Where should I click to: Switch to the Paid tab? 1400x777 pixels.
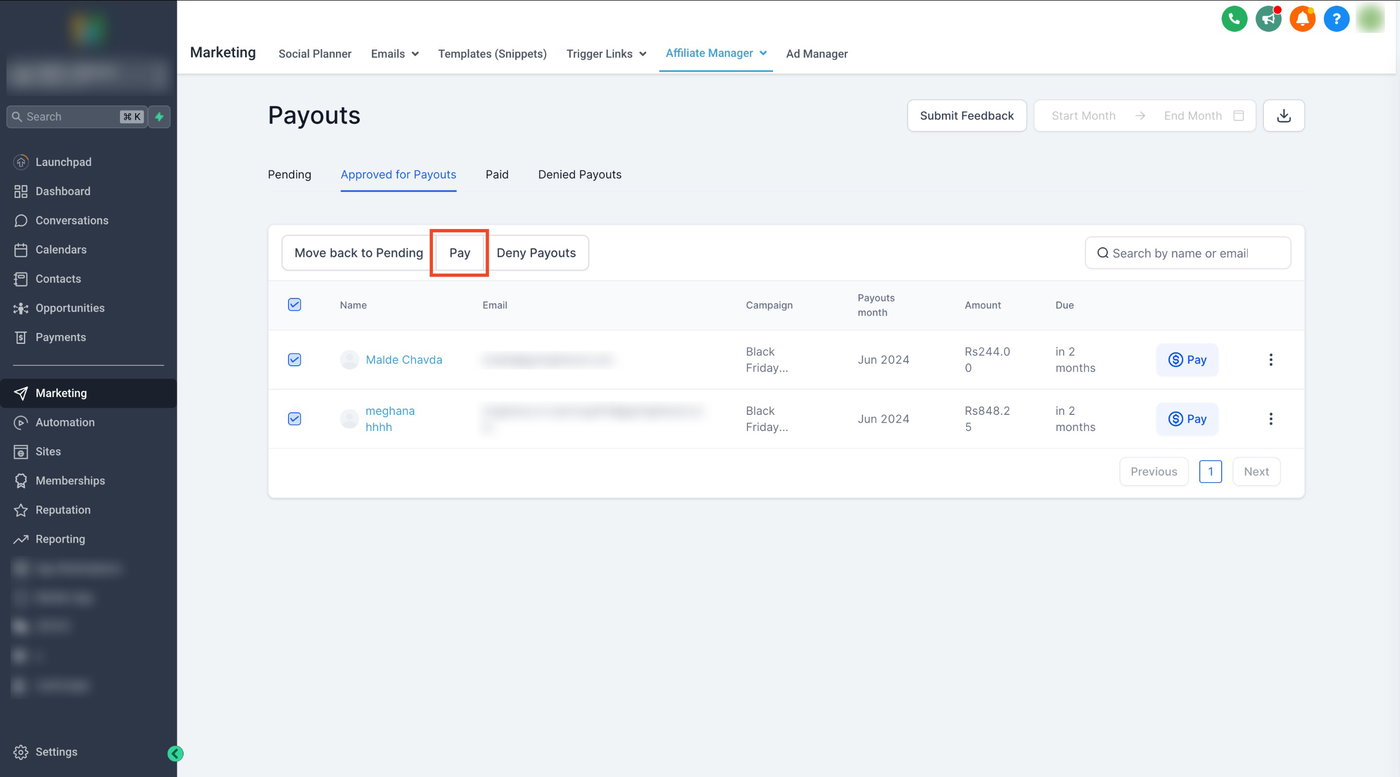(497, 175)
